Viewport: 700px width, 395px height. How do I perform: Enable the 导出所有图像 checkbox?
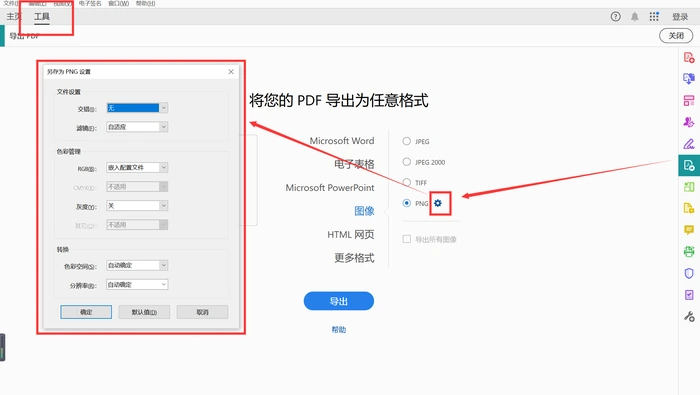click(x=406, y=239)
